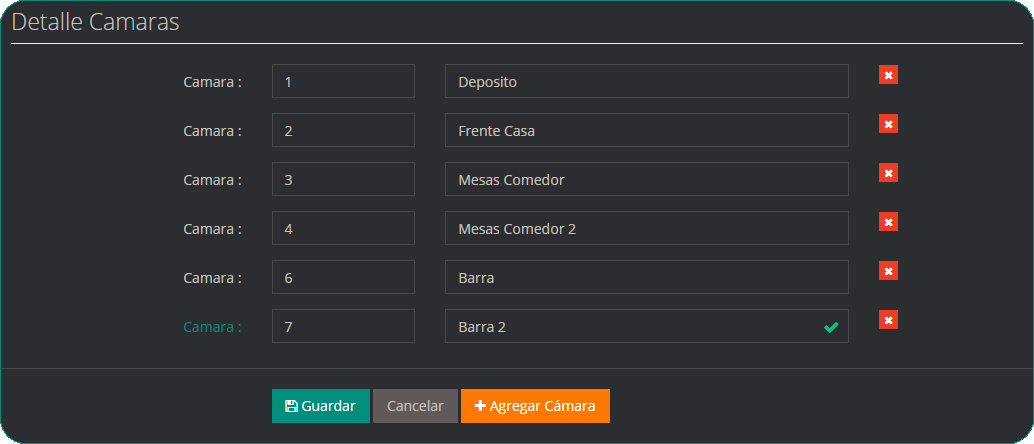This screenshot has height=444, width=1034.
Task: Delete the Barra 2 camera row
Action: [888, 320]
